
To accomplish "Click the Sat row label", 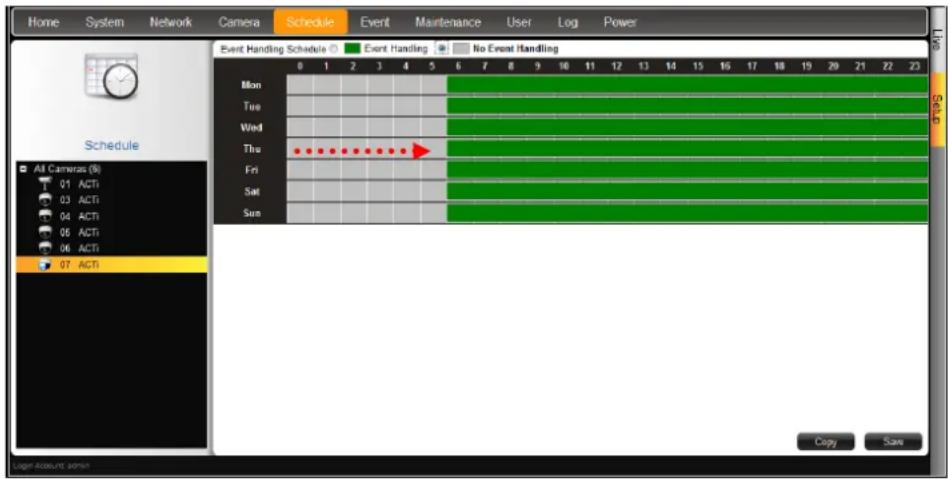I will pyautogui.click(x=252, y=192).
